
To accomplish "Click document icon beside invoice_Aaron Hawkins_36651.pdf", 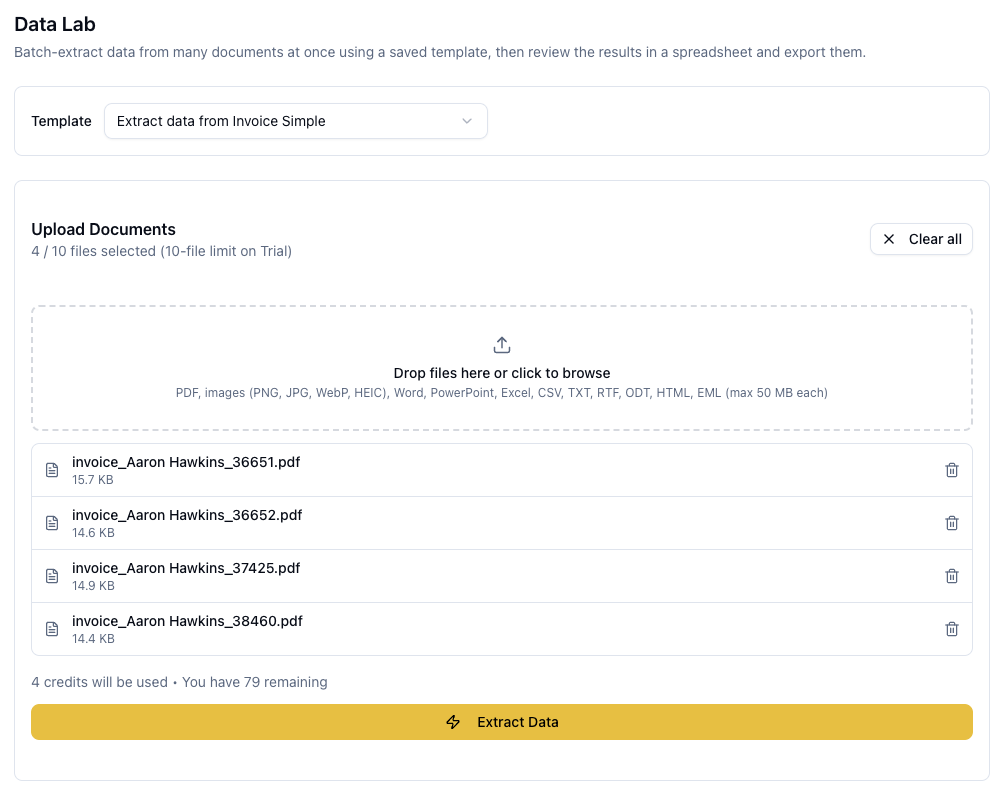I will coord(52,470).
